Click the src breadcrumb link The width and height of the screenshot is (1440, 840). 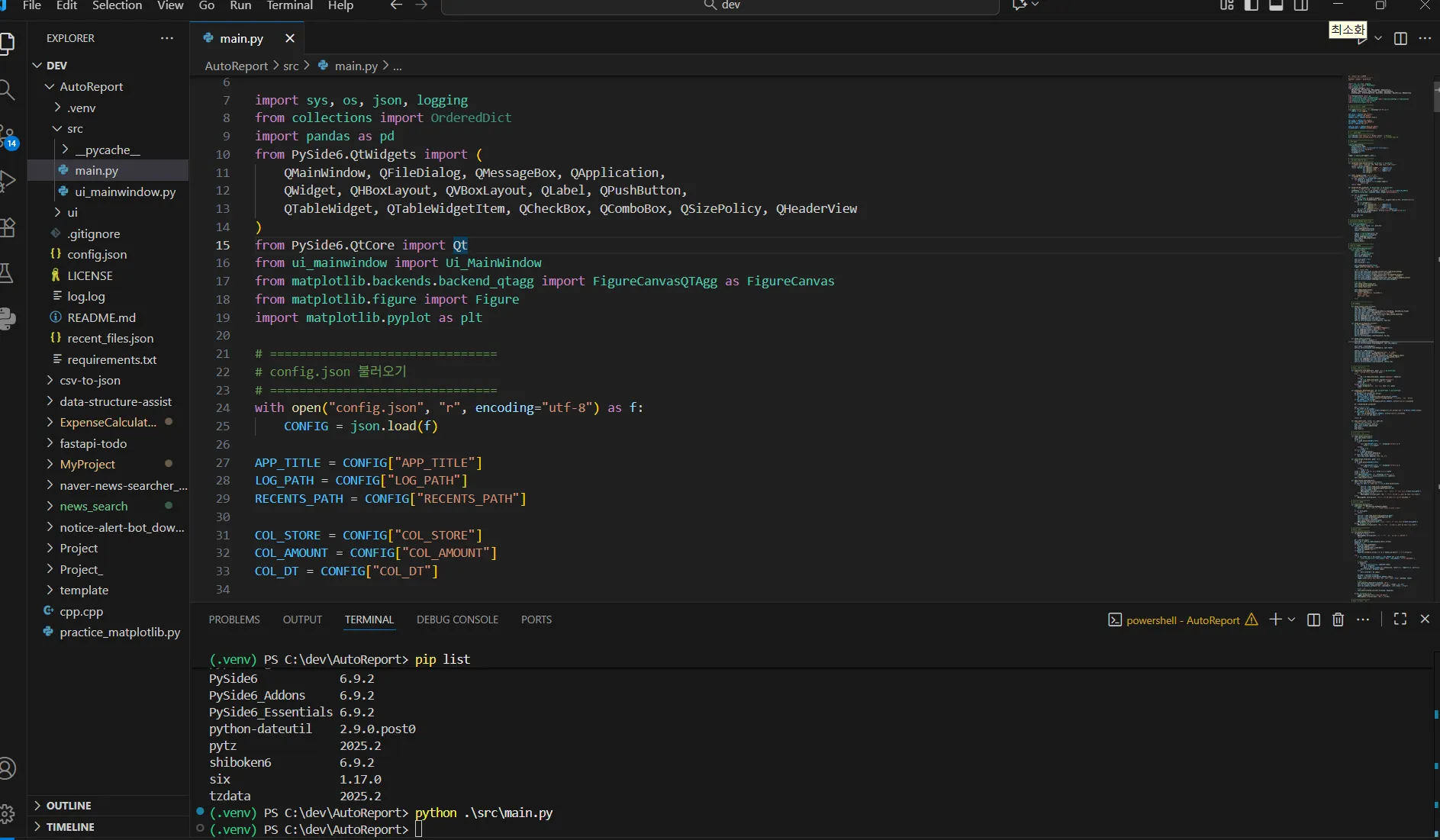tap(291, 66)
